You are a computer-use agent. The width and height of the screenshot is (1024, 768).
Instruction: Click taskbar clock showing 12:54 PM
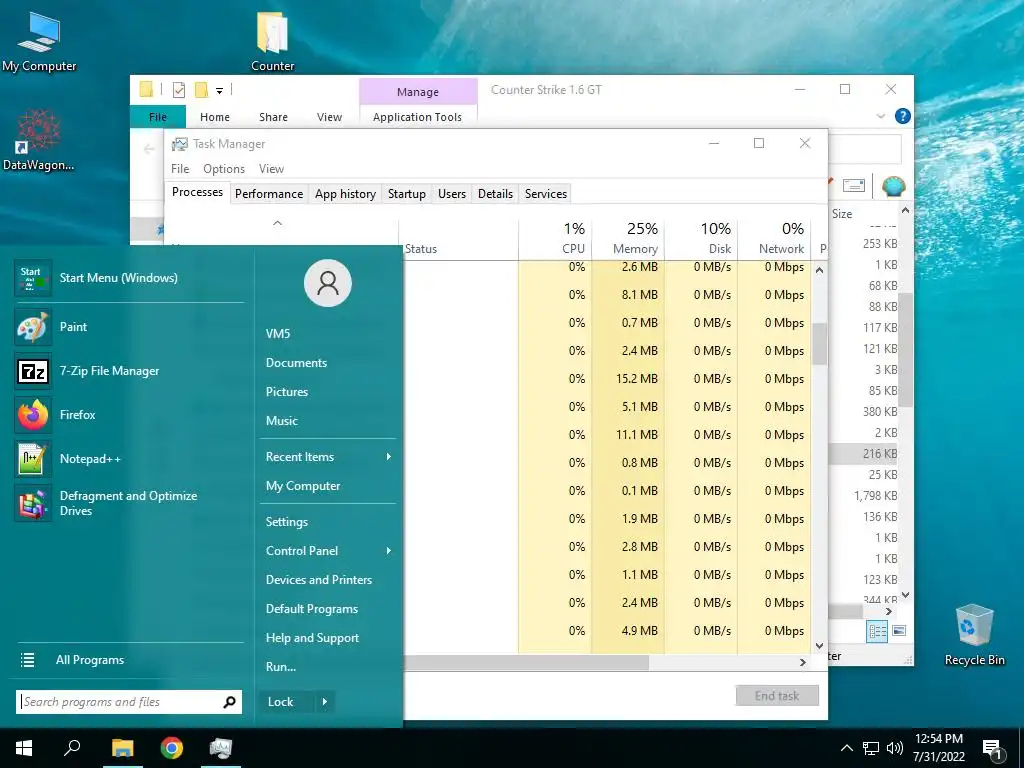coord(938,748)
